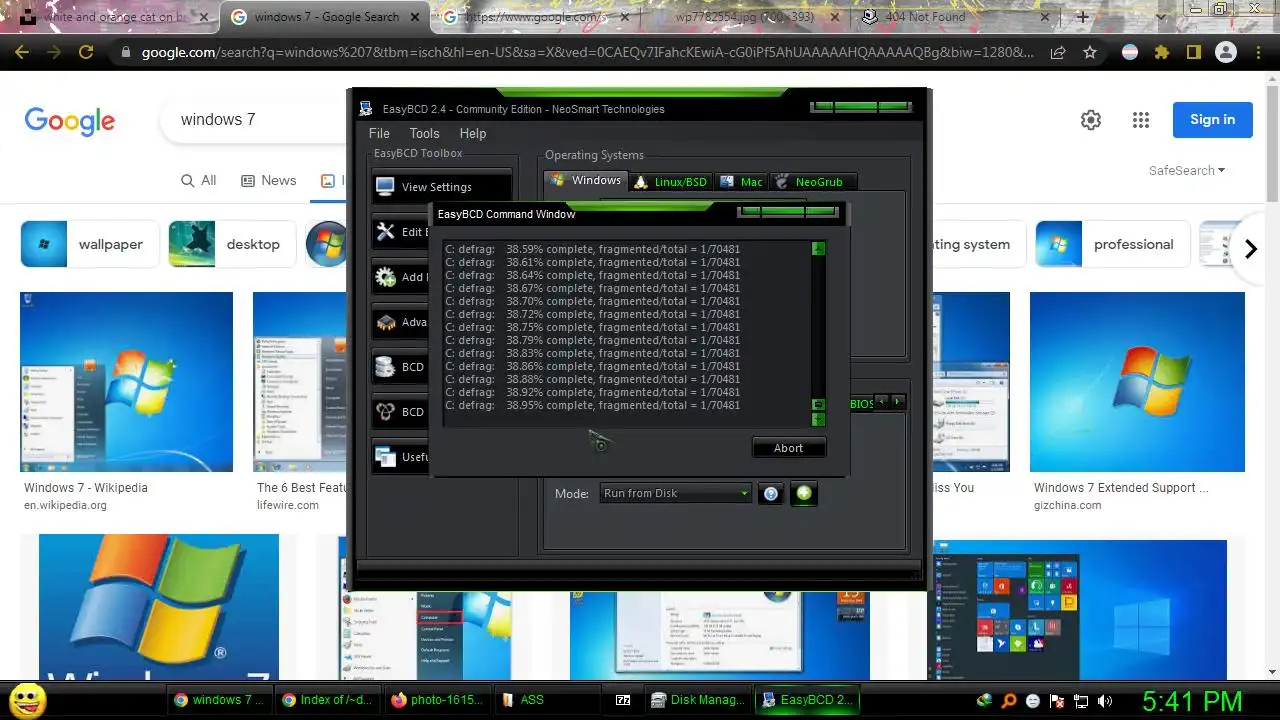Click the BCD Deployment icon
The height and width of the screenshot is (720, 1280).
(386, 412)
